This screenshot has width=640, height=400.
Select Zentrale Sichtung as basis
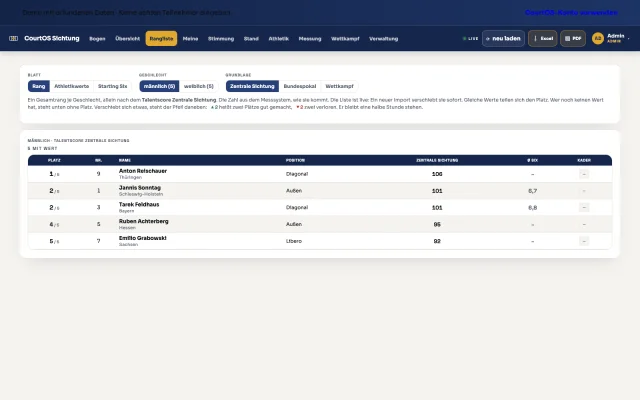pyautogui.click(x=252, y=86)
